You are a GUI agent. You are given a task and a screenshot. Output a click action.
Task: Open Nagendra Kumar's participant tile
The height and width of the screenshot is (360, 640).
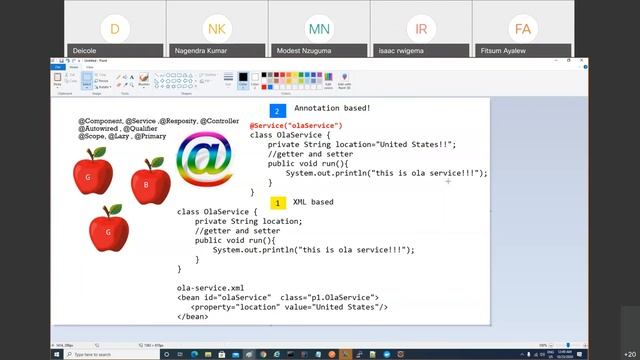click(217, 29)
